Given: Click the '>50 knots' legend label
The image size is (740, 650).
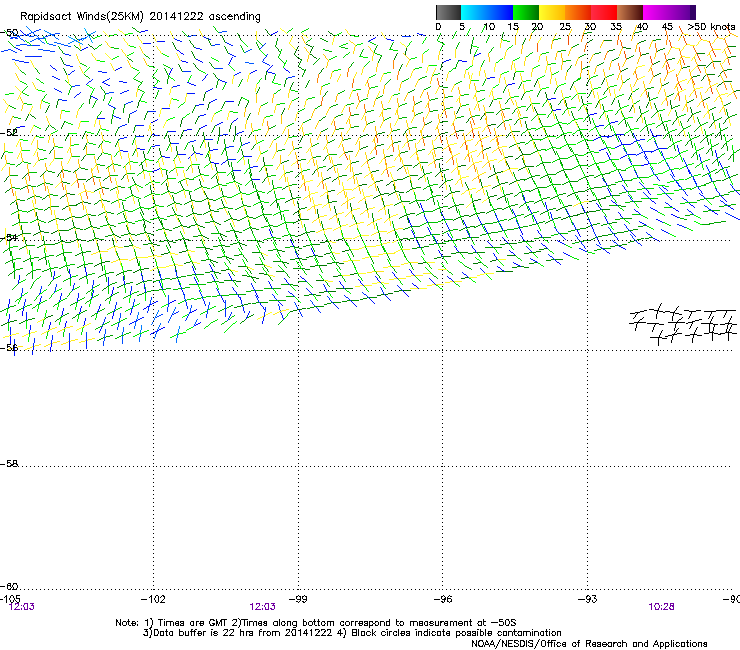Looking at the screenshot, I should (711, 27).
